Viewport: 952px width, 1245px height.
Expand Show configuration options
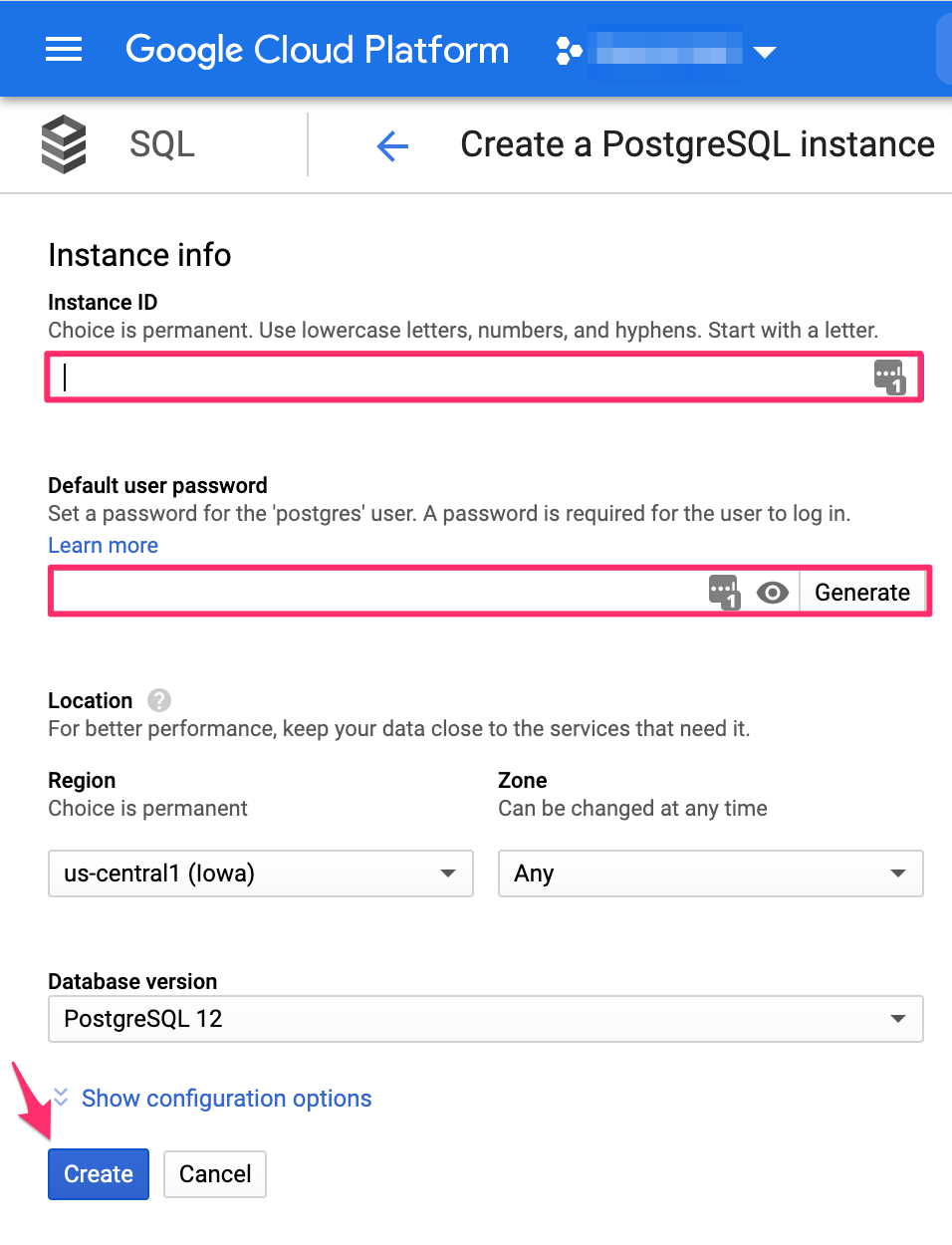point(226,1099)
